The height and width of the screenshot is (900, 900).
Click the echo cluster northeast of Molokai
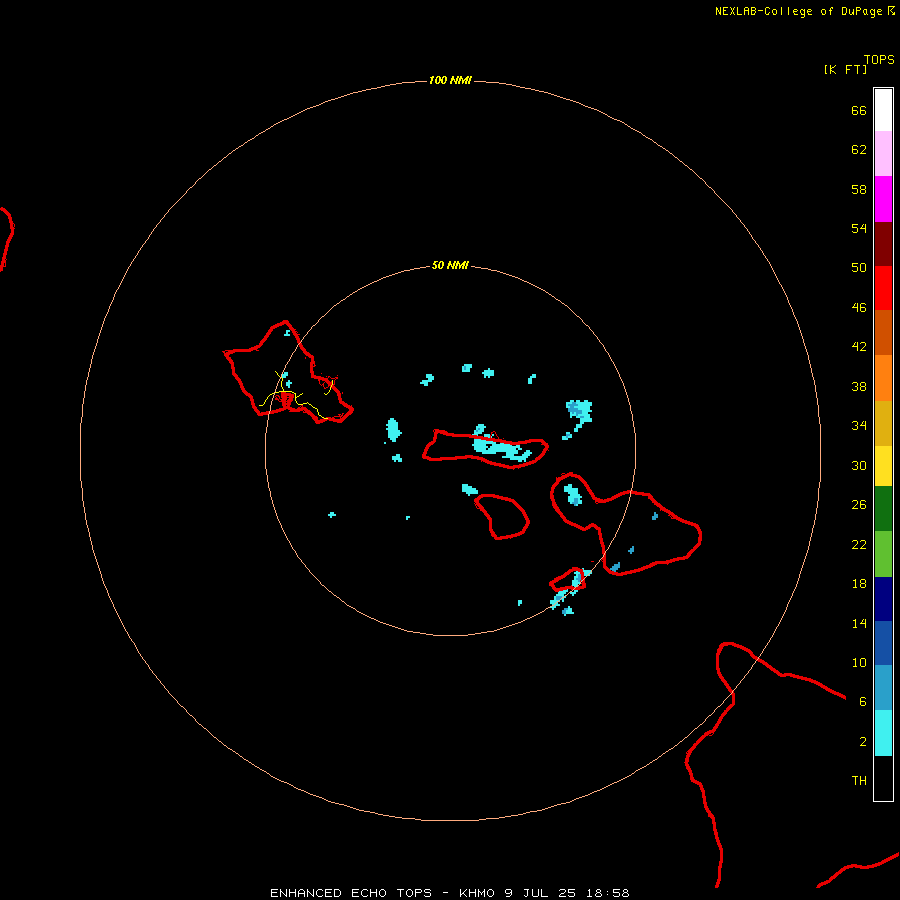point(579,412)
